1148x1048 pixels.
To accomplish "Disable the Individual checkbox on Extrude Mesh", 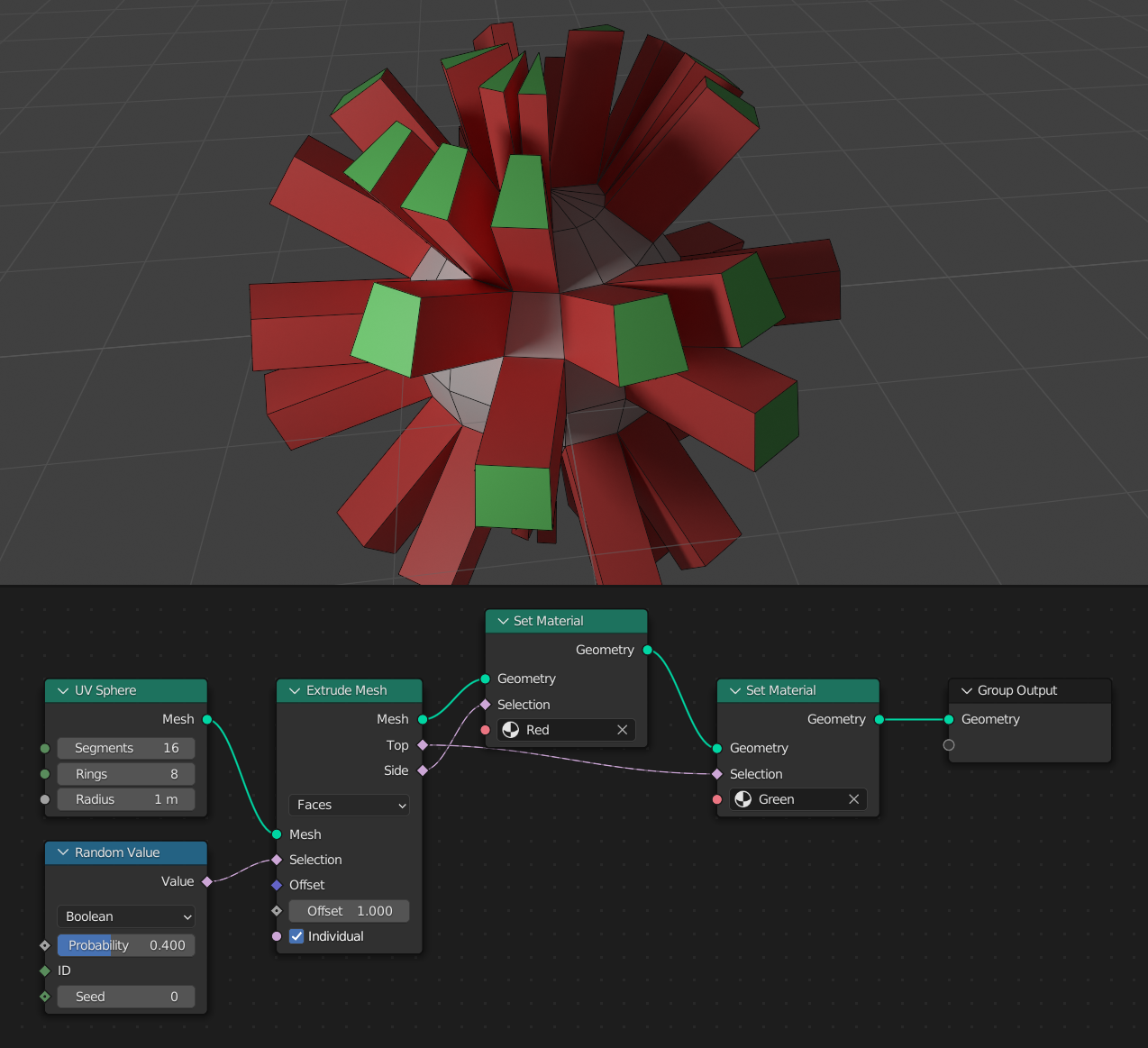I will point(296,936).
